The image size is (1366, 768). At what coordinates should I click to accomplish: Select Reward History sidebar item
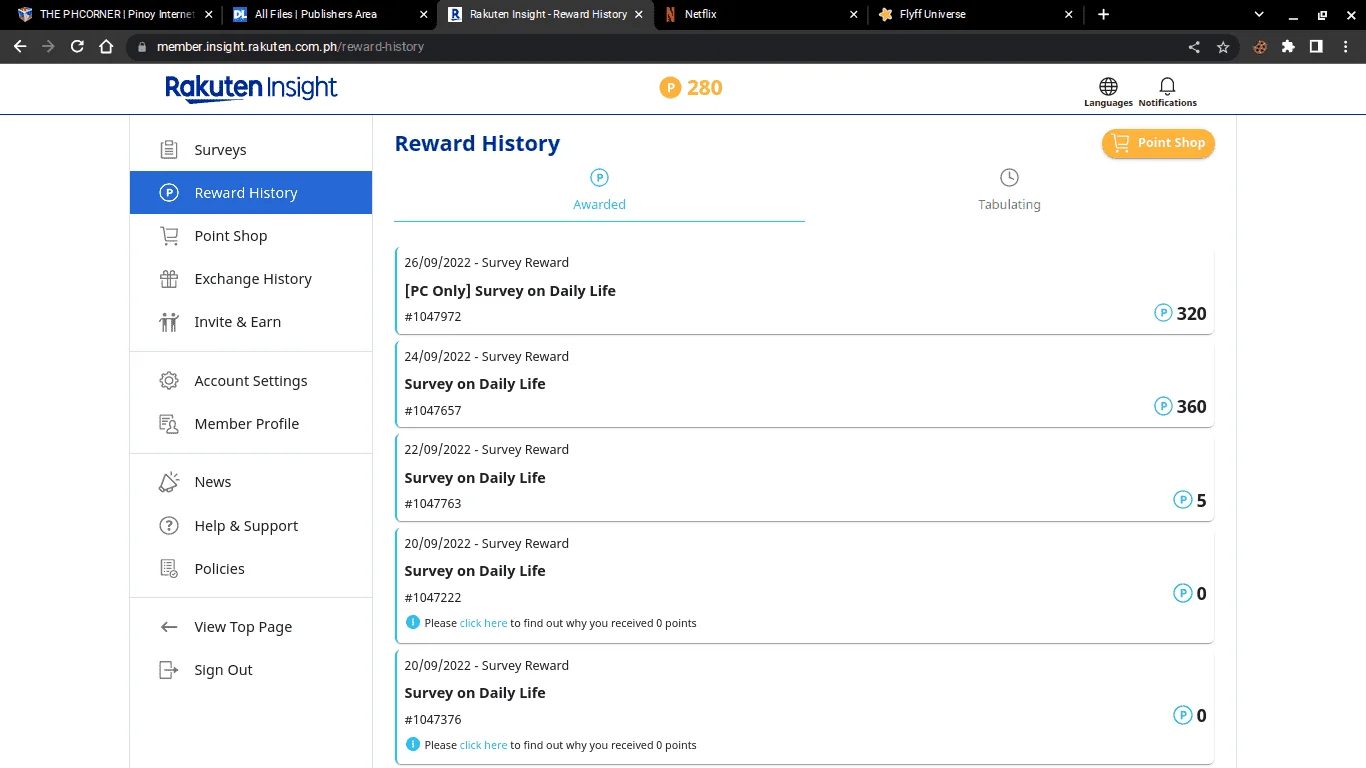250,193
